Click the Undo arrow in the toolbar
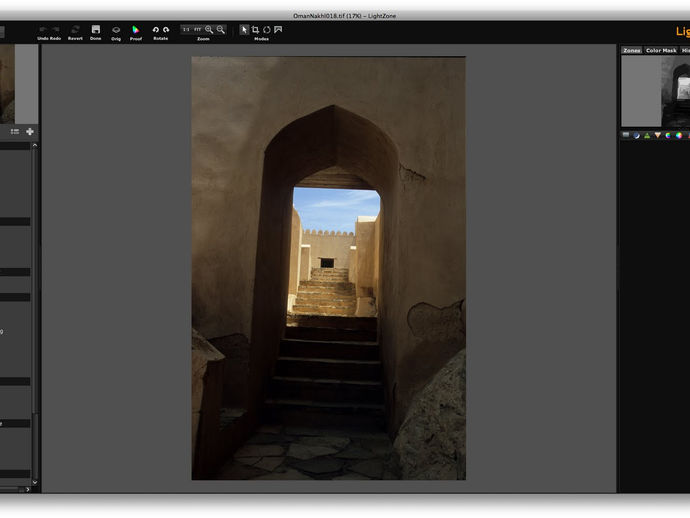Image resolution: width=690 pixels, height=518 pixels. (x=43, y=29)
